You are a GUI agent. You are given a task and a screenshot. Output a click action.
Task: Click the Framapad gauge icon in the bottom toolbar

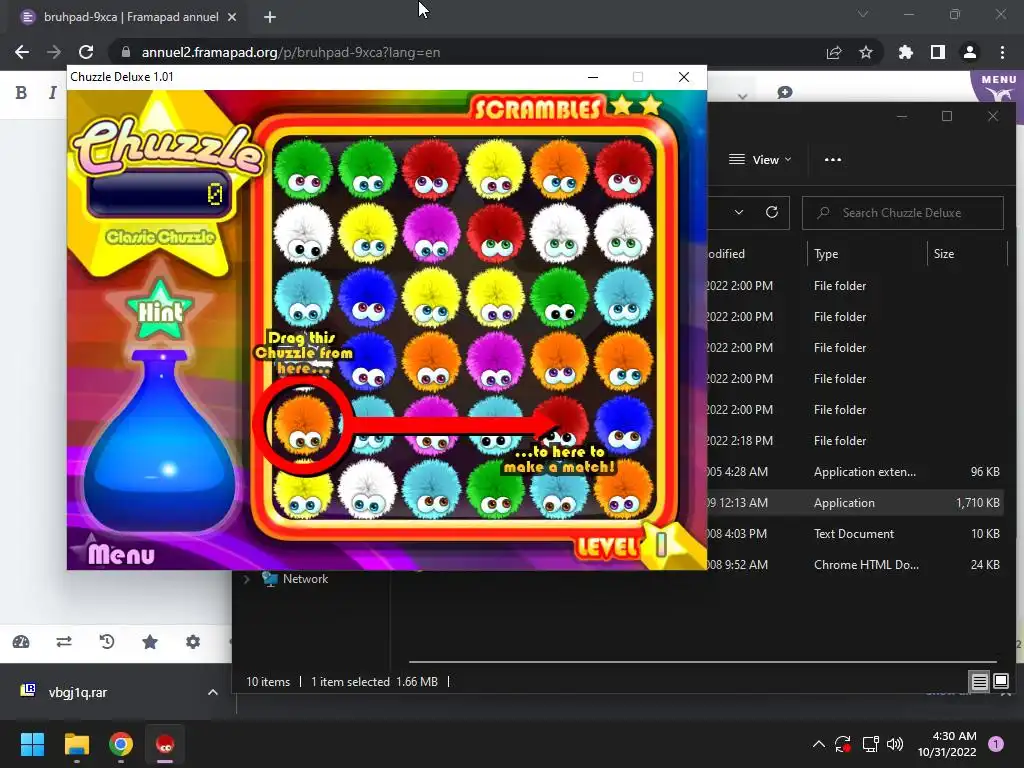[x=21, y=642]
